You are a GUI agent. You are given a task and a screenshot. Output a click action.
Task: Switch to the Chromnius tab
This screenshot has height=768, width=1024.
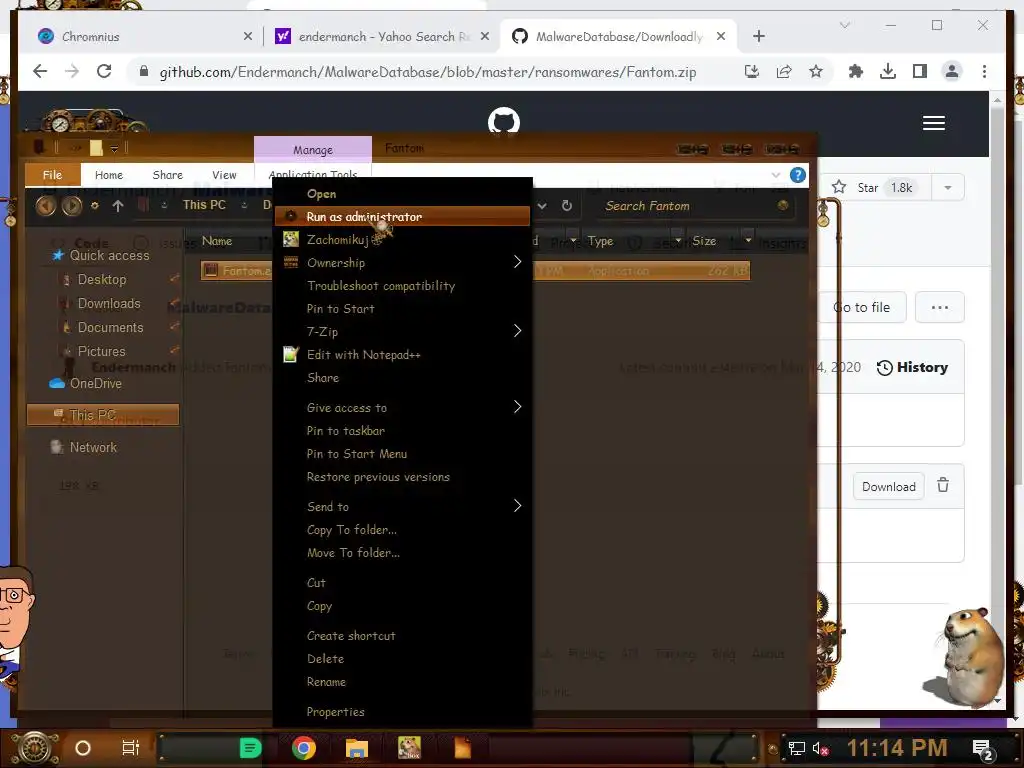click(x=144, y=37)
